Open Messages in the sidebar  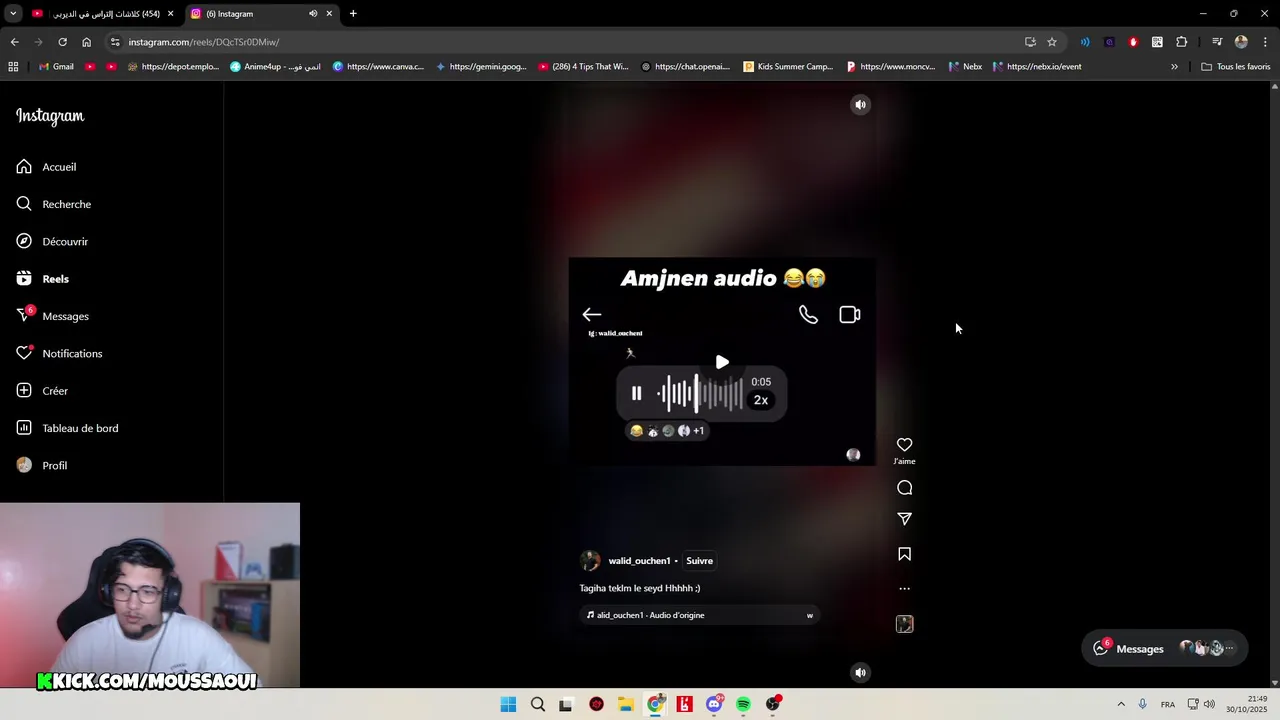[52, 316]
